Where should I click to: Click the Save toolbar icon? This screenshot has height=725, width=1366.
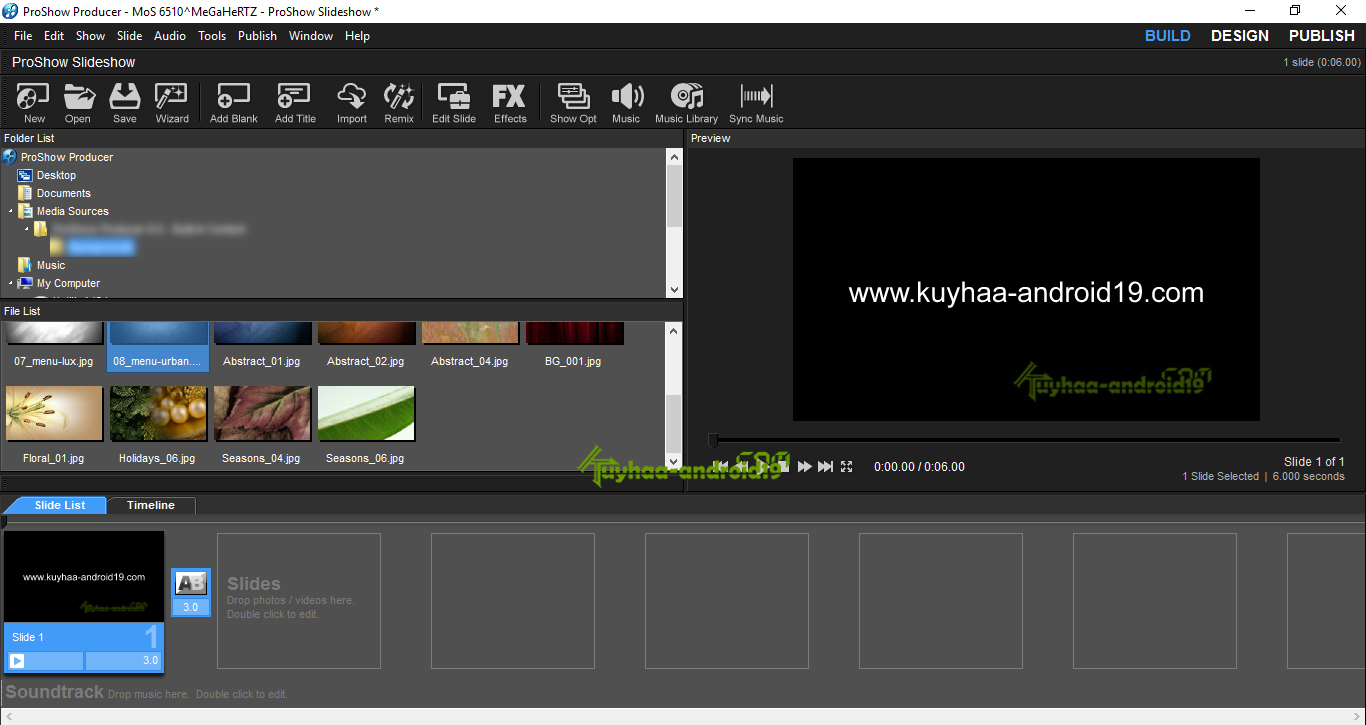pyautogui.click(x=125, y=103)
